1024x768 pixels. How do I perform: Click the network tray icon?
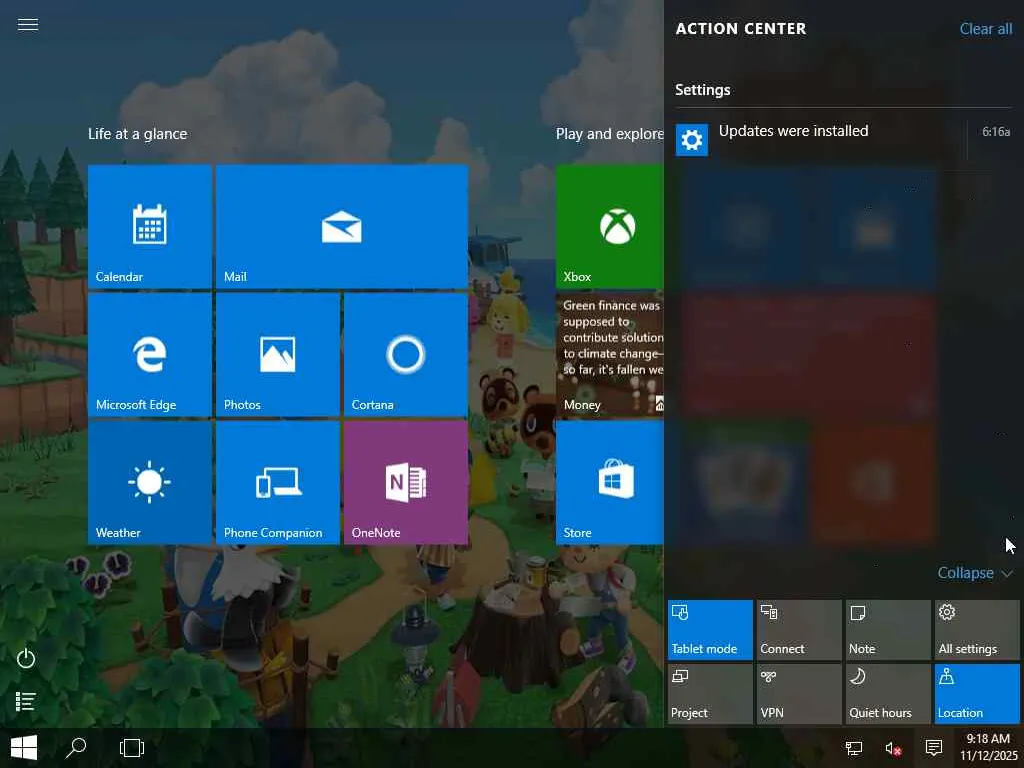(x=854, y=748)
